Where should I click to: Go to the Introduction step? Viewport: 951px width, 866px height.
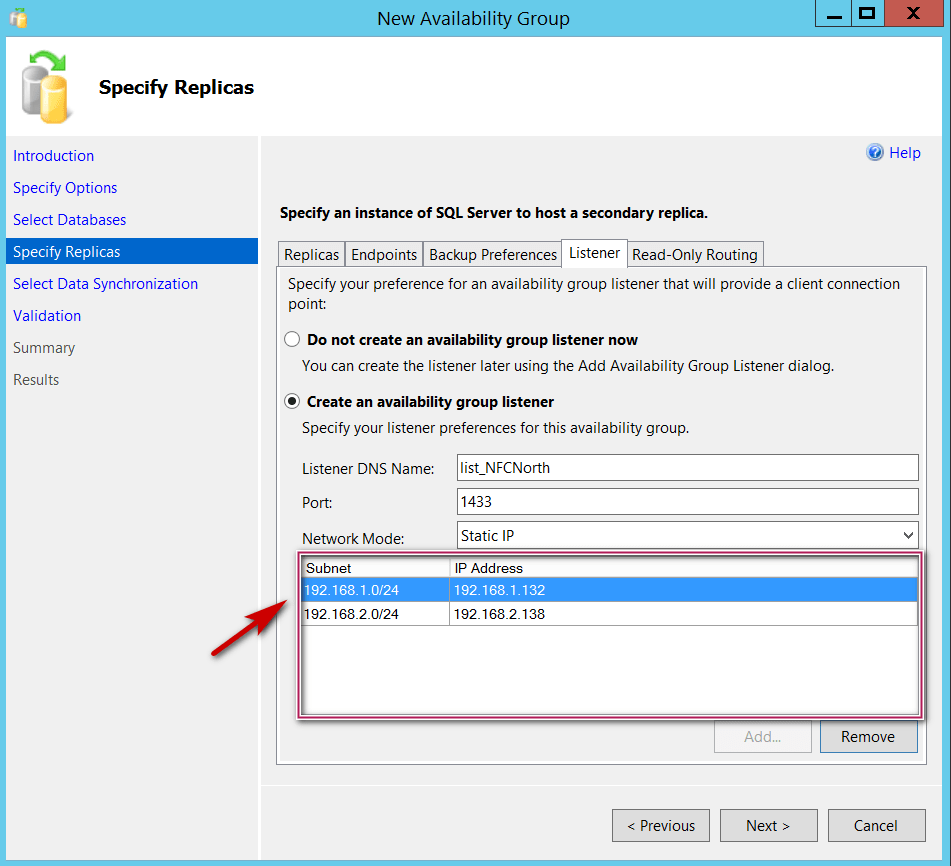(53, 155)
